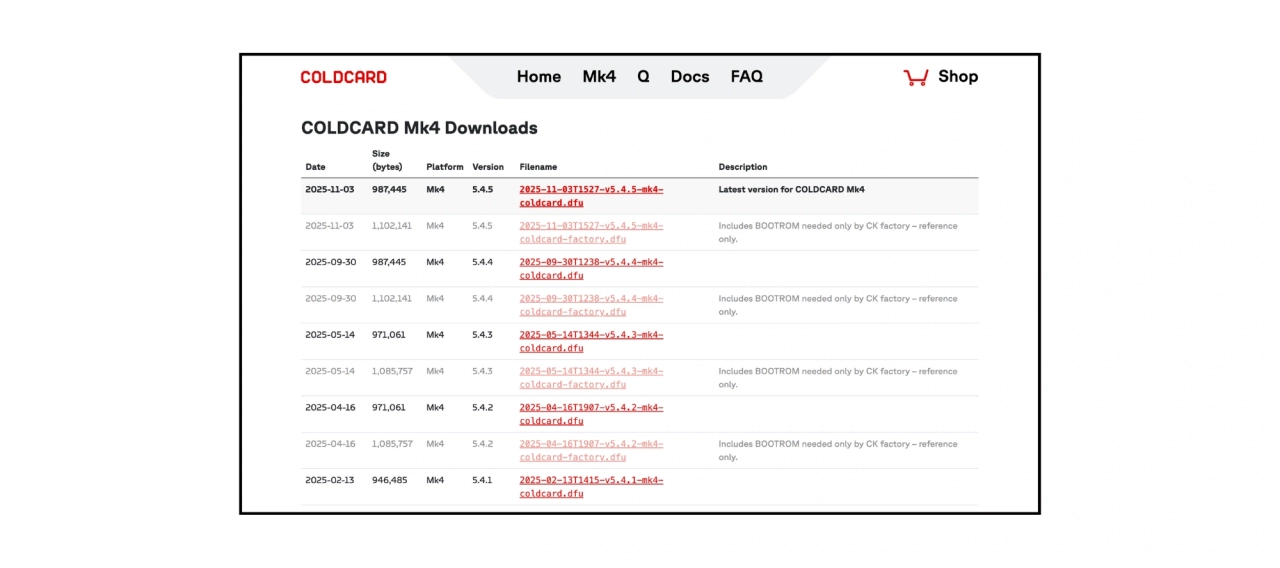Open the Docs page
Screen dimensions: 1280x568
tap(690, 76)
